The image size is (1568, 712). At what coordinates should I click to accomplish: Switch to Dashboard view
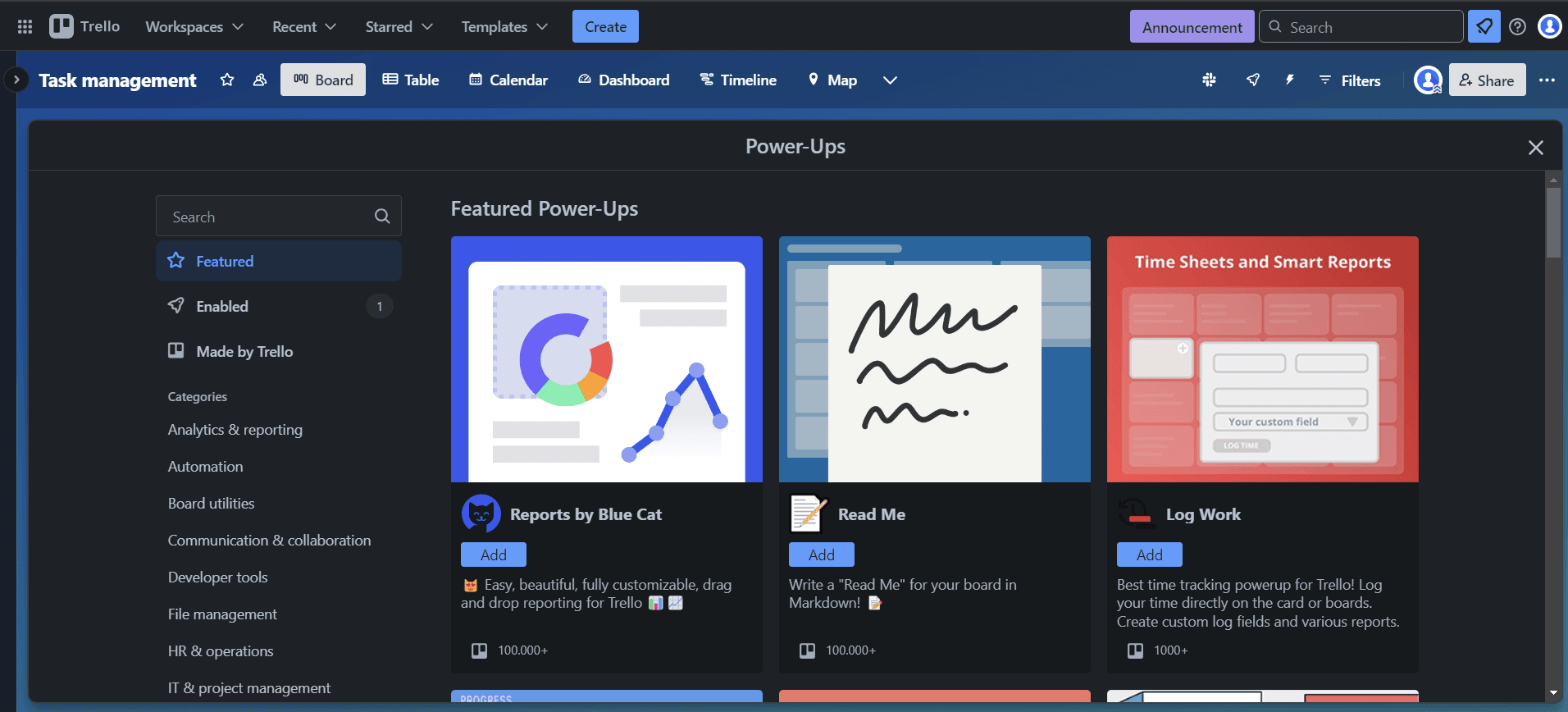(624, 80)
